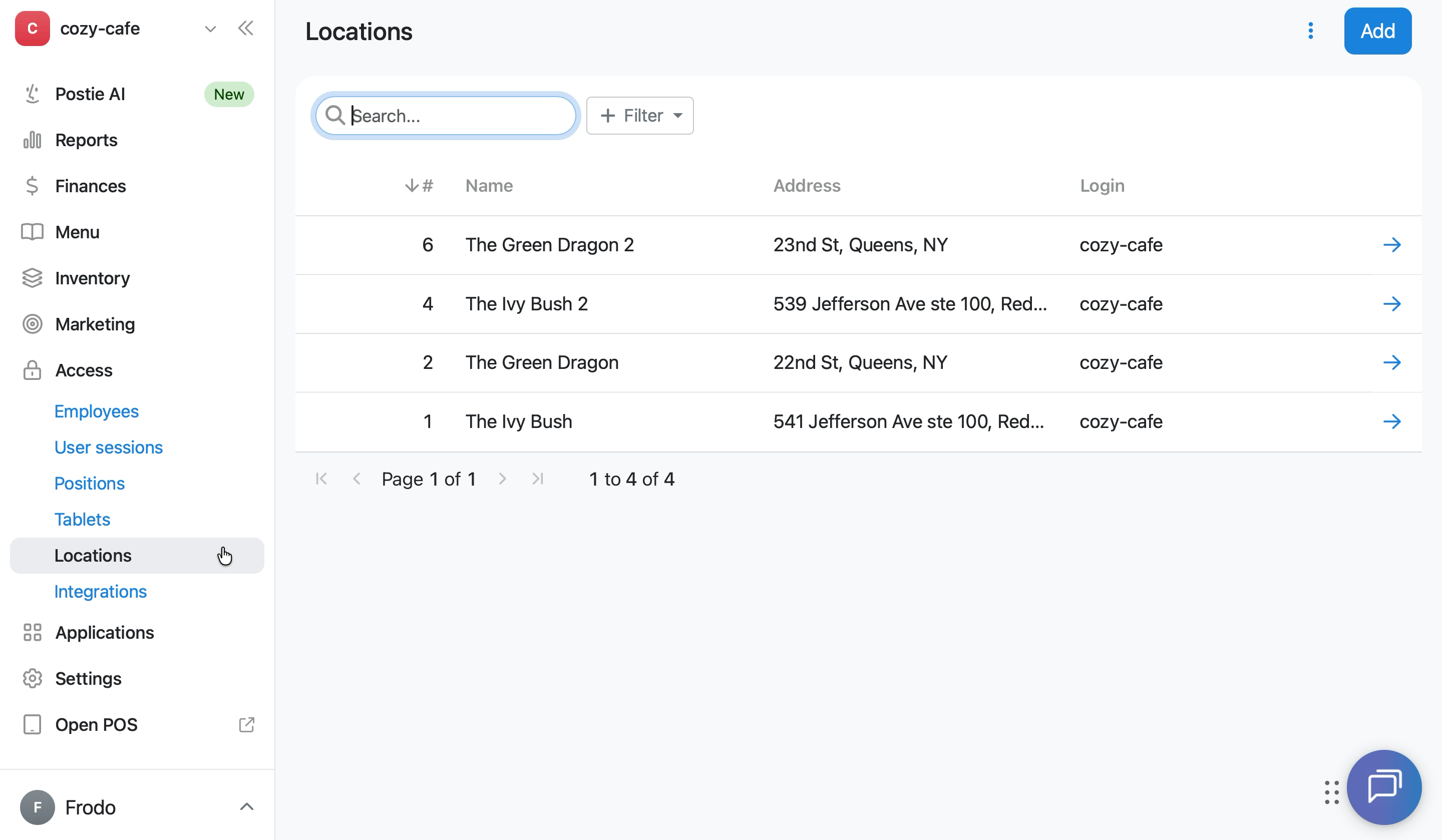Screen dimensions: 1442x840
Task: Open the Integrations link
Action: (x=101, y=592)
